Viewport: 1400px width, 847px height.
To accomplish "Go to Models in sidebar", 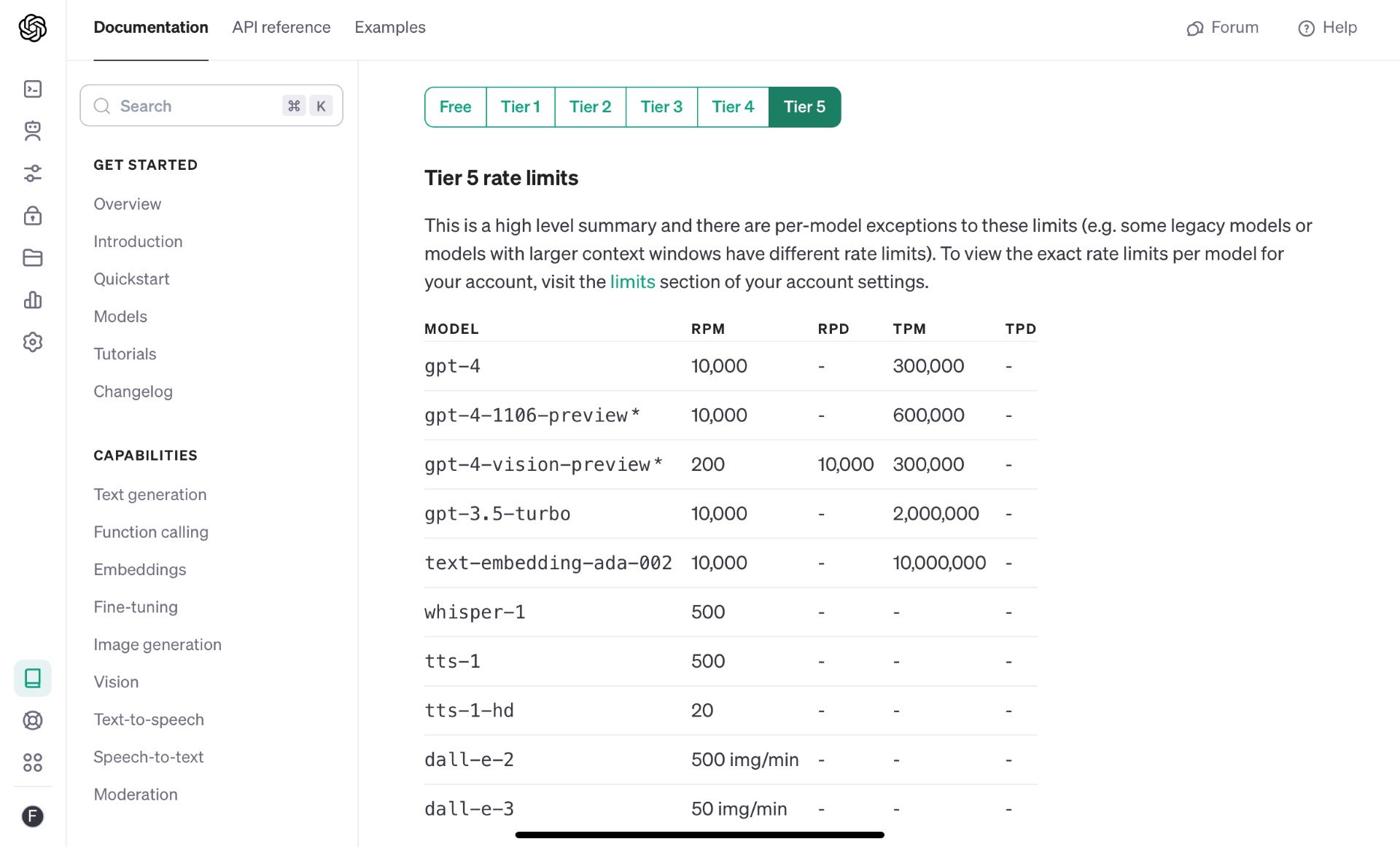I will pyautogui.click(x=120, y=316).
